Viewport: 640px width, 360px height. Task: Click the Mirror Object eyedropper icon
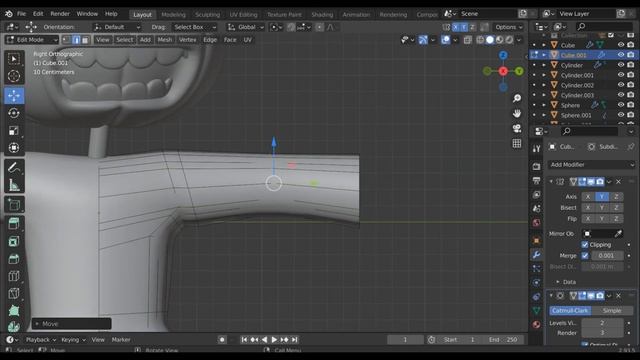[x=618, y=234]
